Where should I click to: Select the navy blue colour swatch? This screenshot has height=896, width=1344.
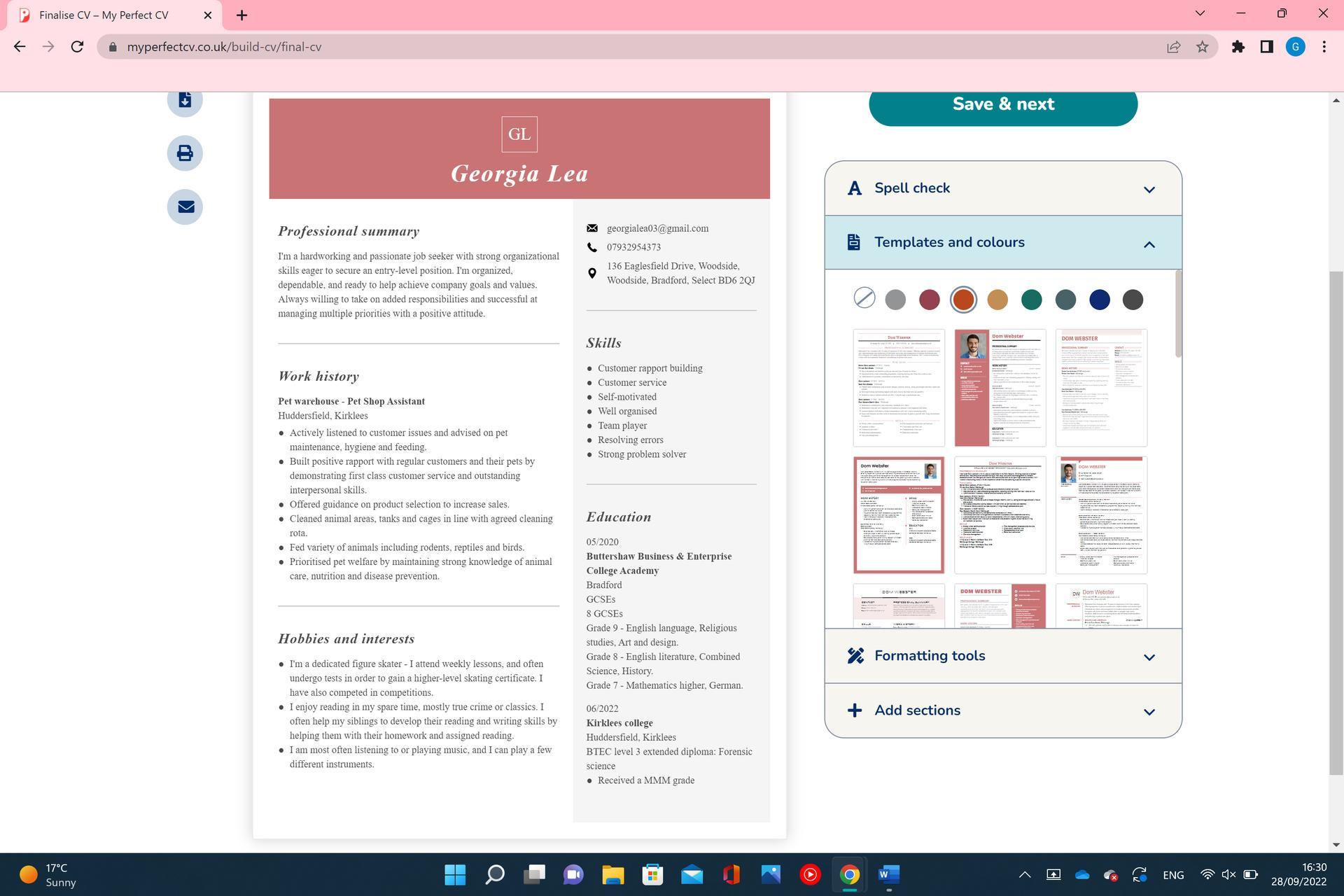[1099, 300]
